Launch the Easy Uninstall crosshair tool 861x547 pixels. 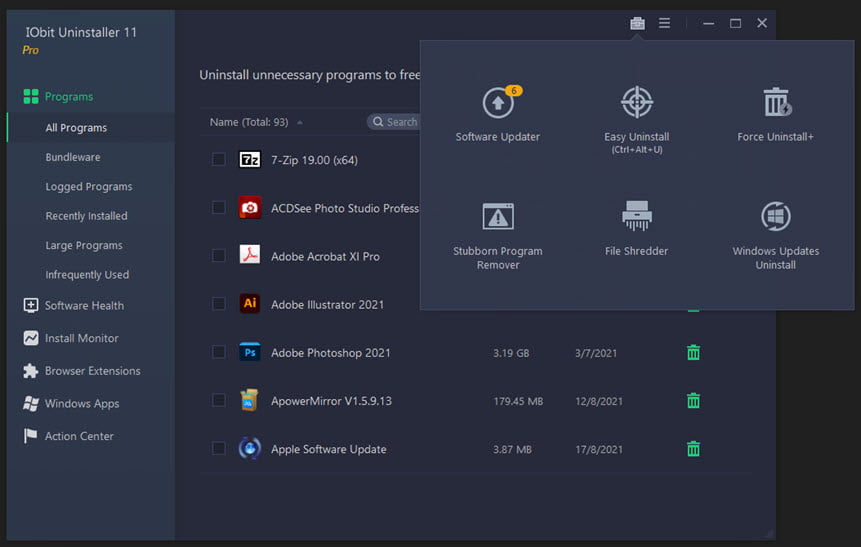pyautogui.click(x=636, y=102)
